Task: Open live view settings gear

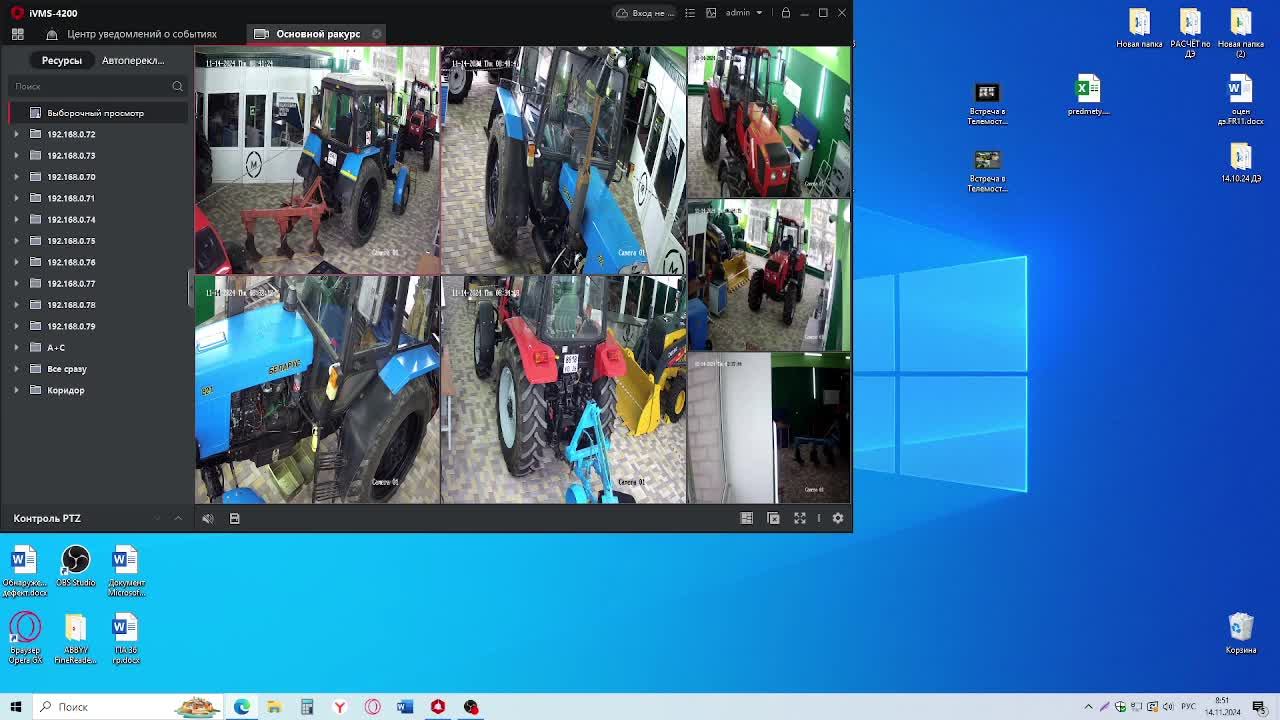Action: click(x=838, y=518)
